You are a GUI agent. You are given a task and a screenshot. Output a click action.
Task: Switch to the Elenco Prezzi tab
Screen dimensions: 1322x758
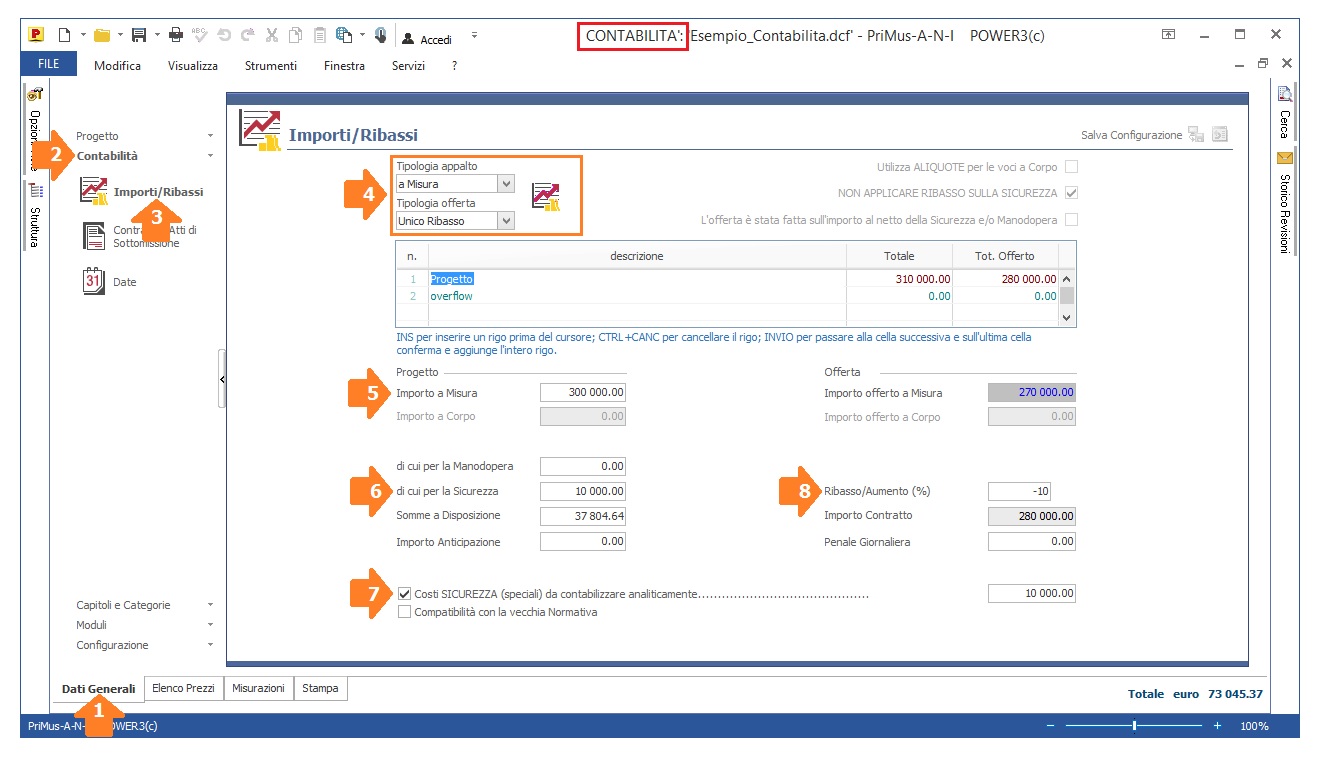pyautogui.click(x=183, y=688)
